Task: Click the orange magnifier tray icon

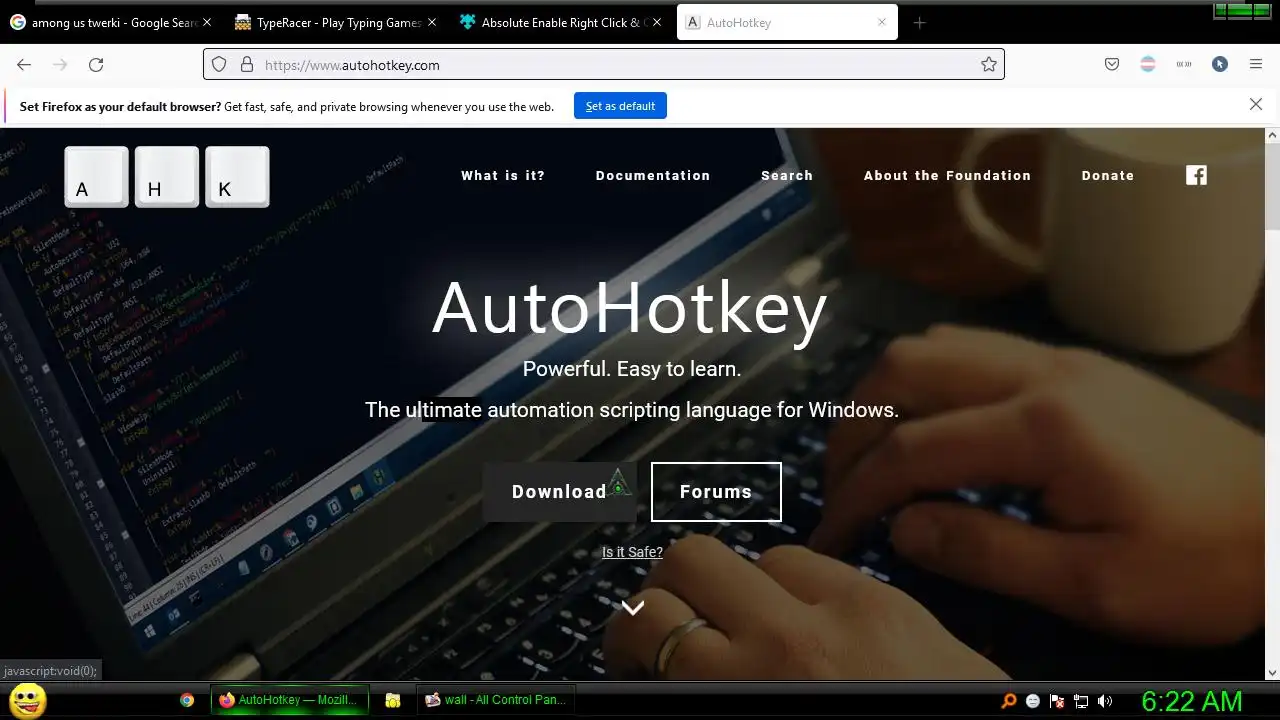Action: [1009, 701]
